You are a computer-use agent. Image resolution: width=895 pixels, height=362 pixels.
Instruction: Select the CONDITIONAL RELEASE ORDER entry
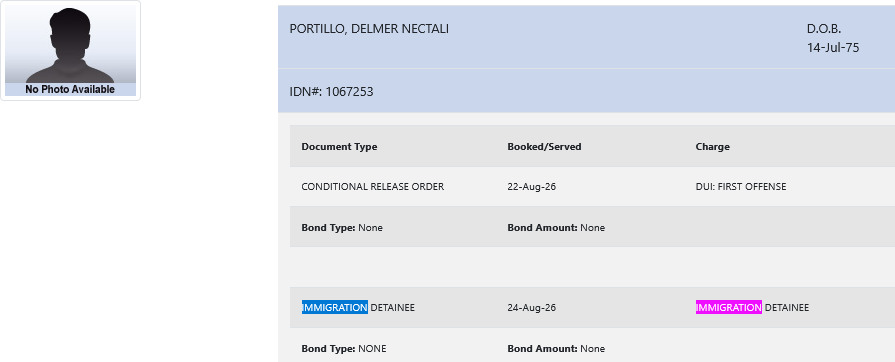click(373, 187)
